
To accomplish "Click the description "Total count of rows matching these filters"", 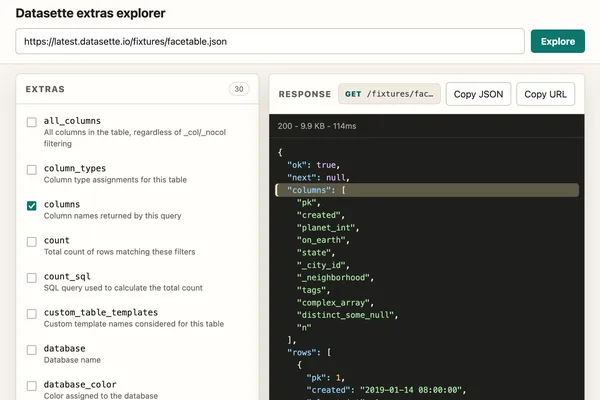I will tap(119, 252).
